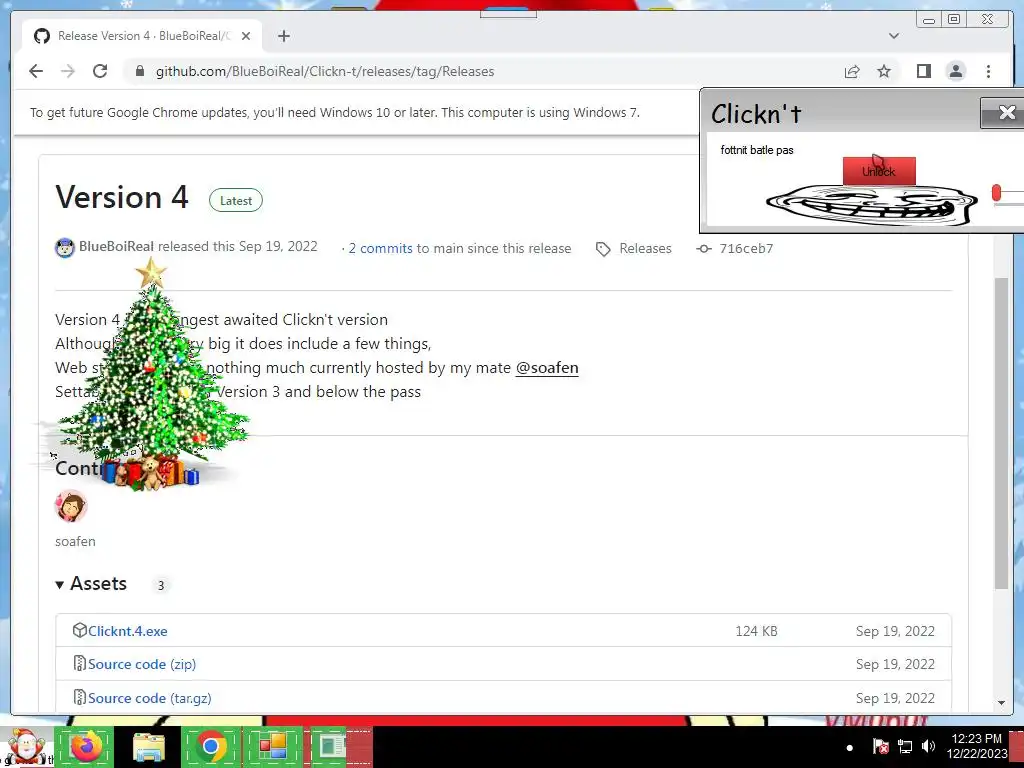The height and width of the screenshot is (768, 1024).
Task: Click the Unlock button in Clickn't
Action: click(x=879, y=171)
